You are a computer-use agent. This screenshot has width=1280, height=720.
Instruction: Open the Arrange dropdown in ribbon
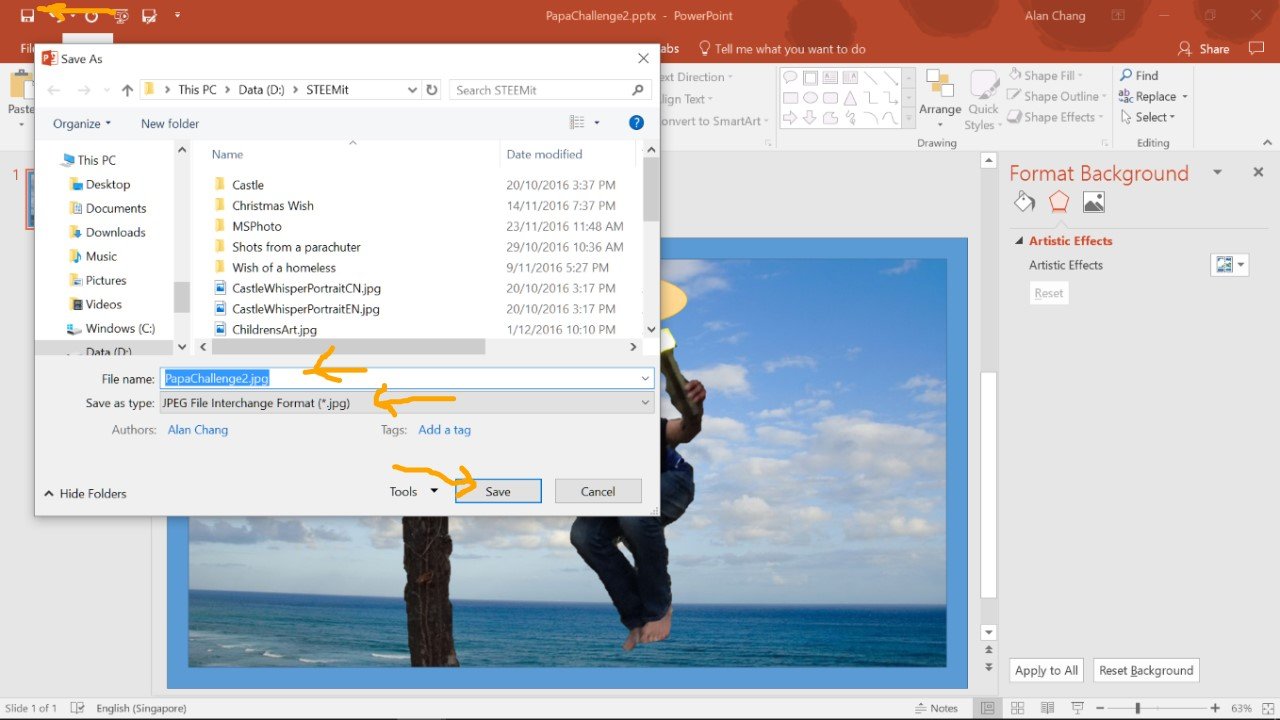click(940, 99)
